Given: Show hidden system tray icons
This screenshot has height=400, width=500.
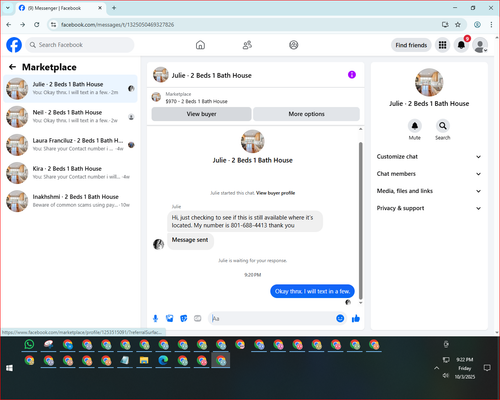Looking at the screenshot, I should (x=436, y=368).
